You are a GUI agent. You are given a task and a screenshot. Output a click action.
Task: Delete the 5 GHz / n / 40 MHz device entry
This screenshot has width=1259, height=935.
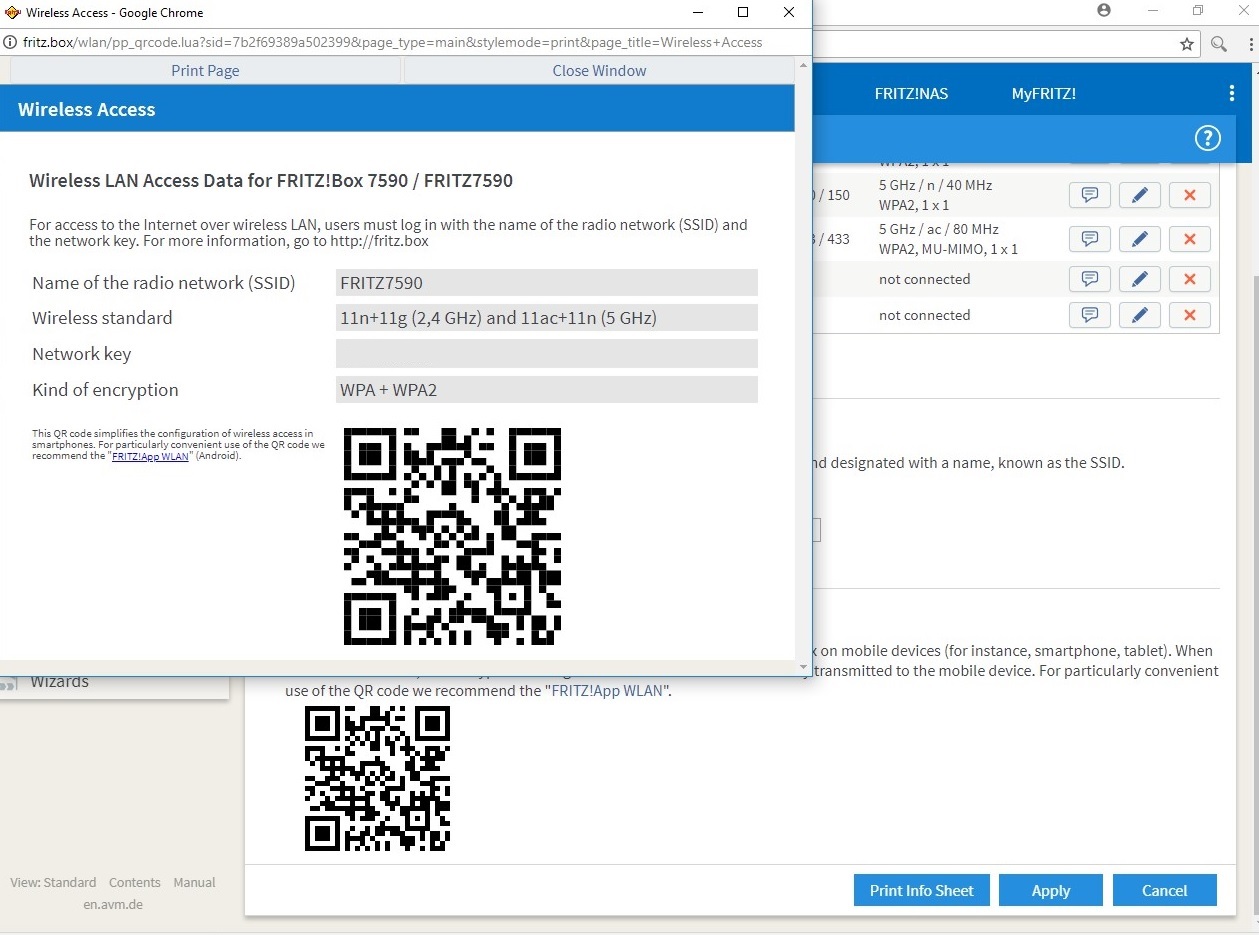(1190, 195)
